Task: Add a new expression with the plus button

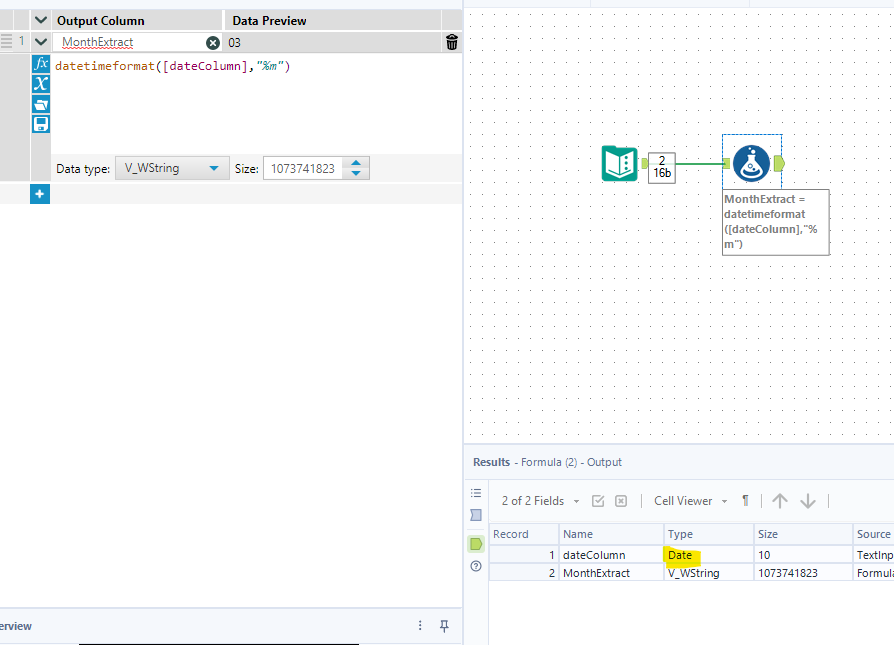Action: [39, 194]
